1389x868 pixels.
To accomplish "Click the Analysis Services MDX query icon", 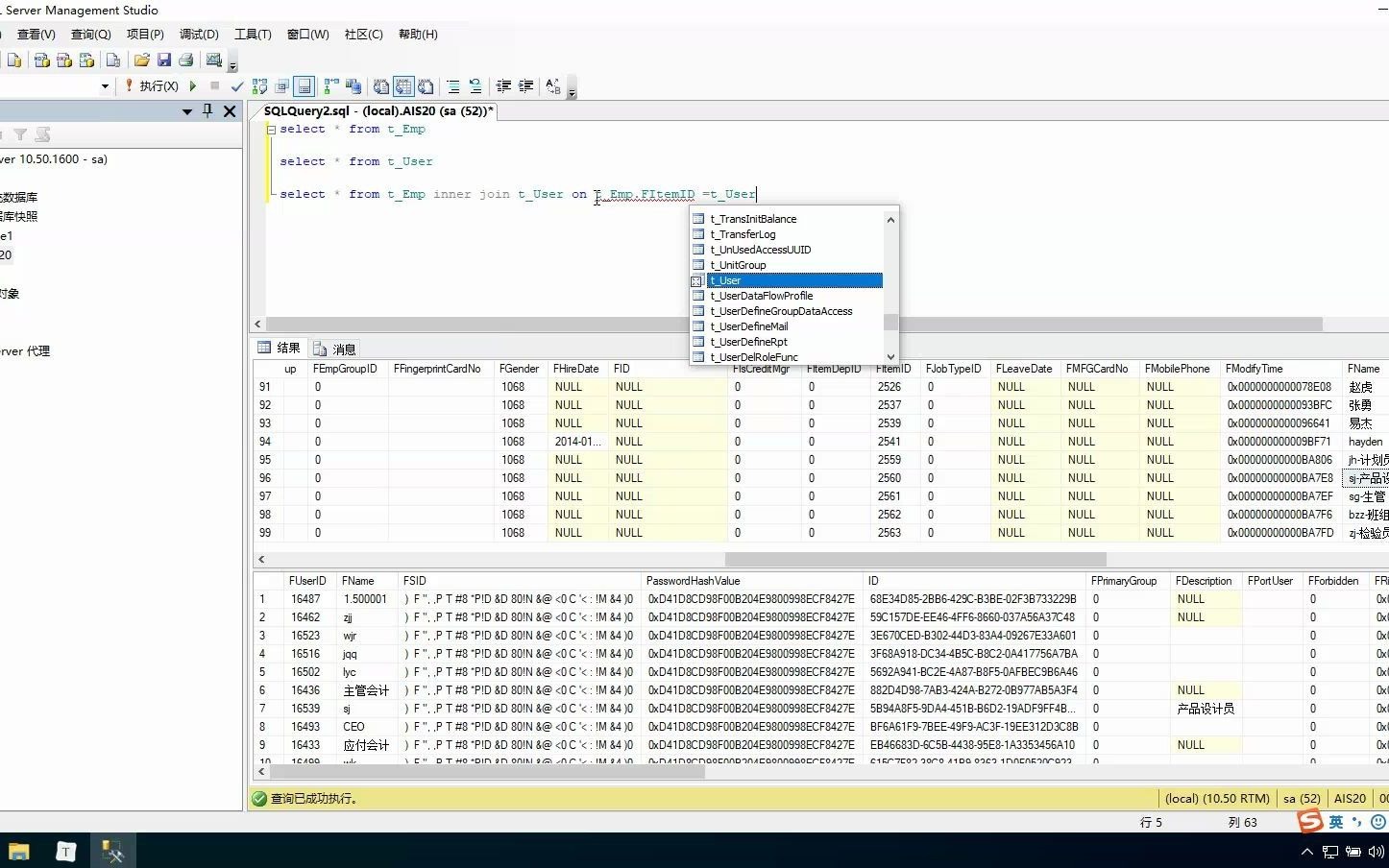I will tap(42, 60).
